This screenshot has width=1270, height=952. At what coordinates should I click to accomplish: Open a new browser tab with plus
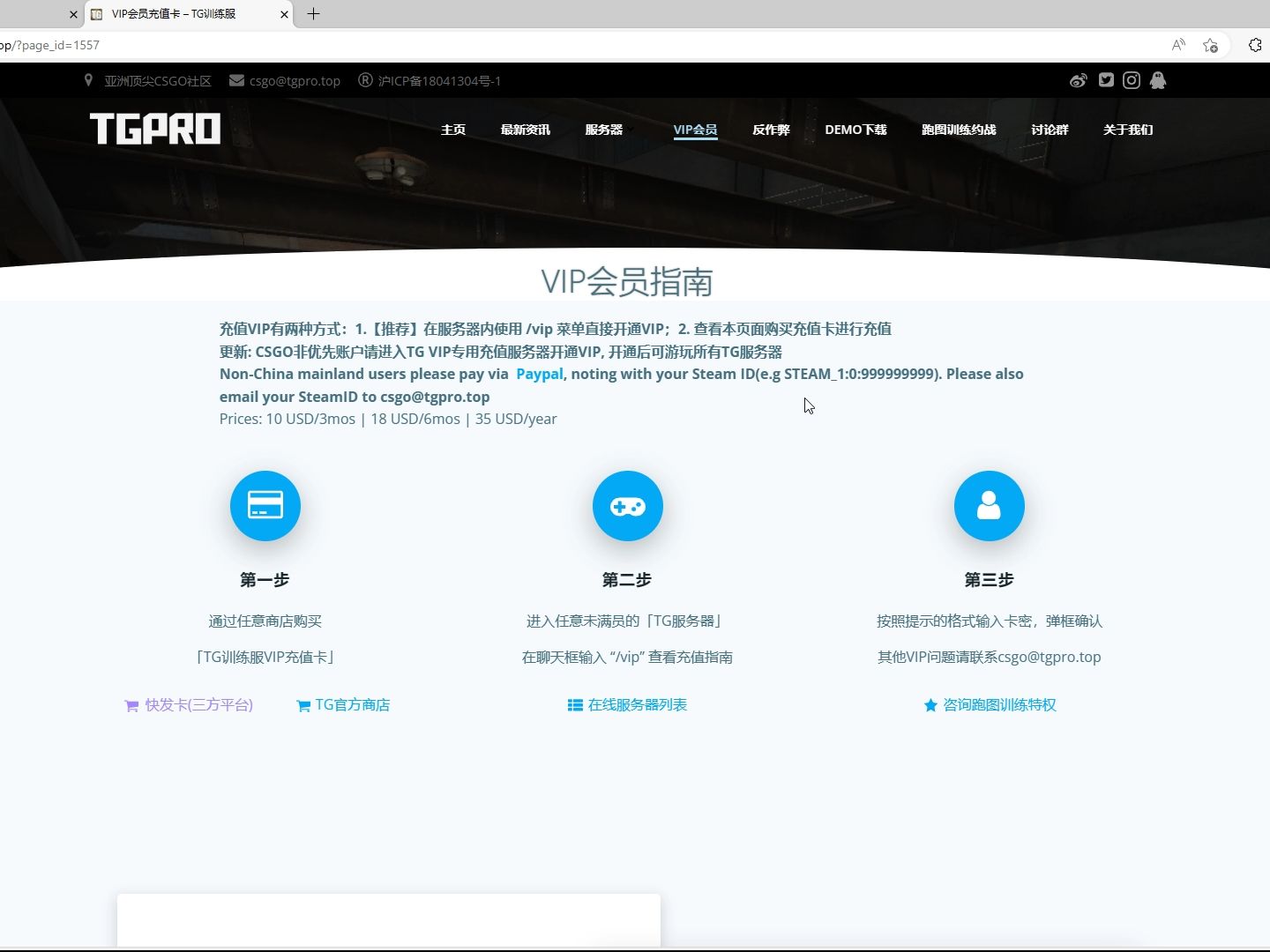(313, 13)
